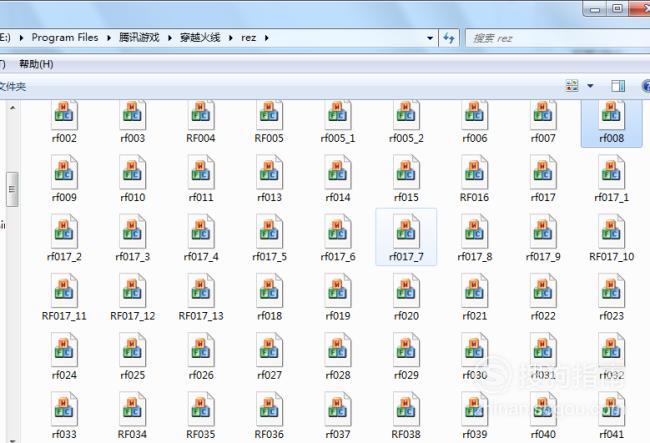
Task: Select the rf008 file icon
Action: click(x=611, y=115)
